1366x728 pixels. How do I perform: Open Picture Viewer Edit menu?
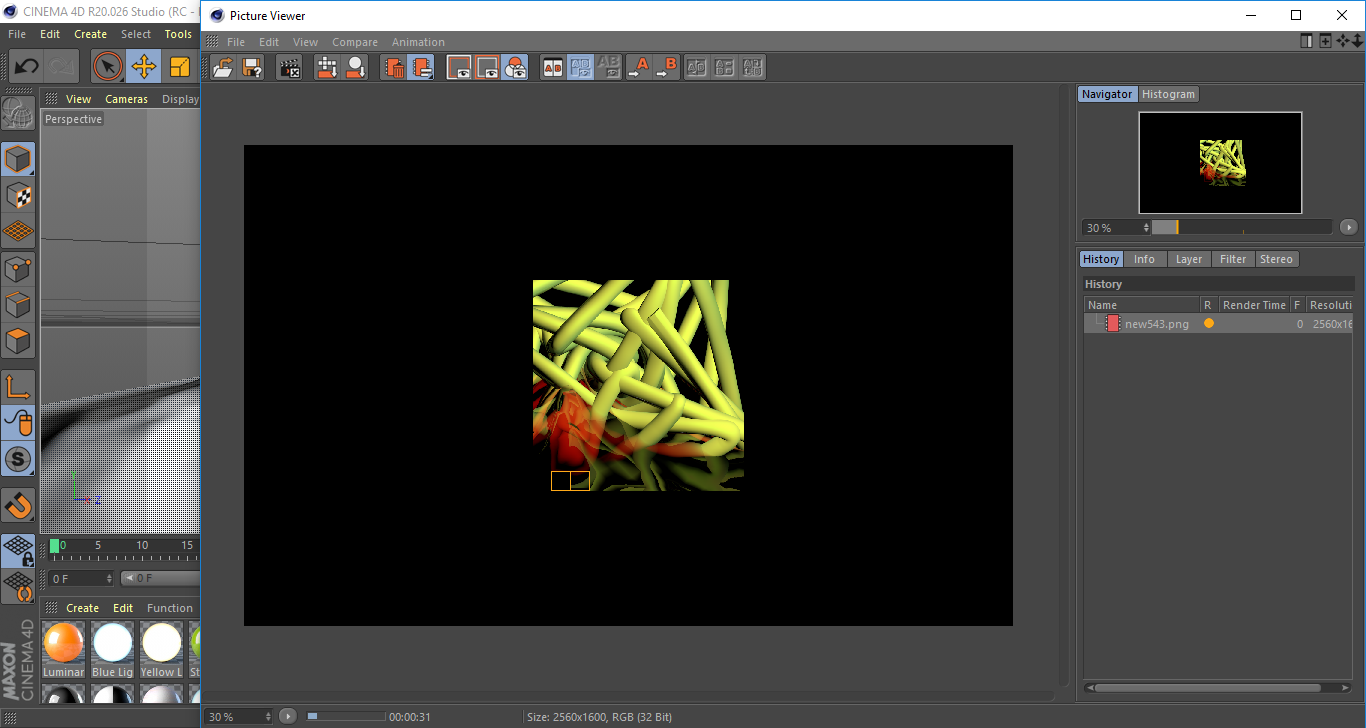(x=269, y=42)
